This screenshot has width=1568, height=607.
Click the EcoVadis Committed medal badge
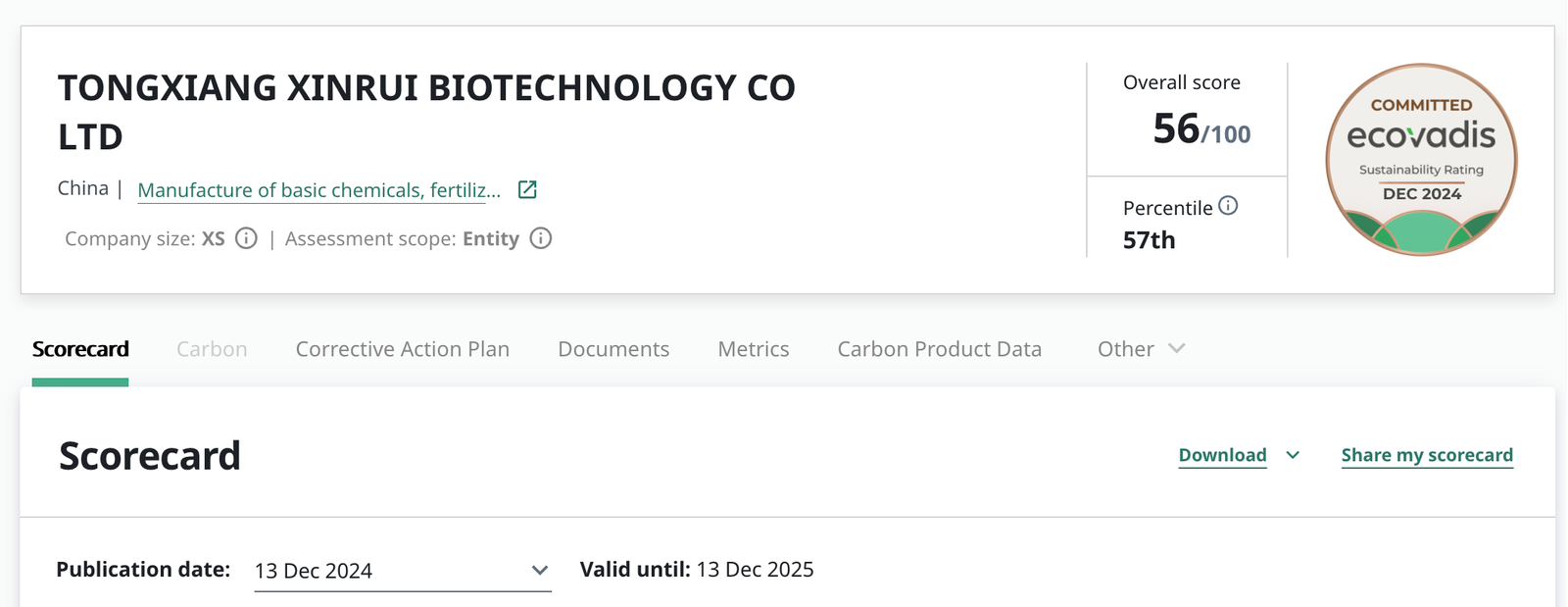(1421, 160)
